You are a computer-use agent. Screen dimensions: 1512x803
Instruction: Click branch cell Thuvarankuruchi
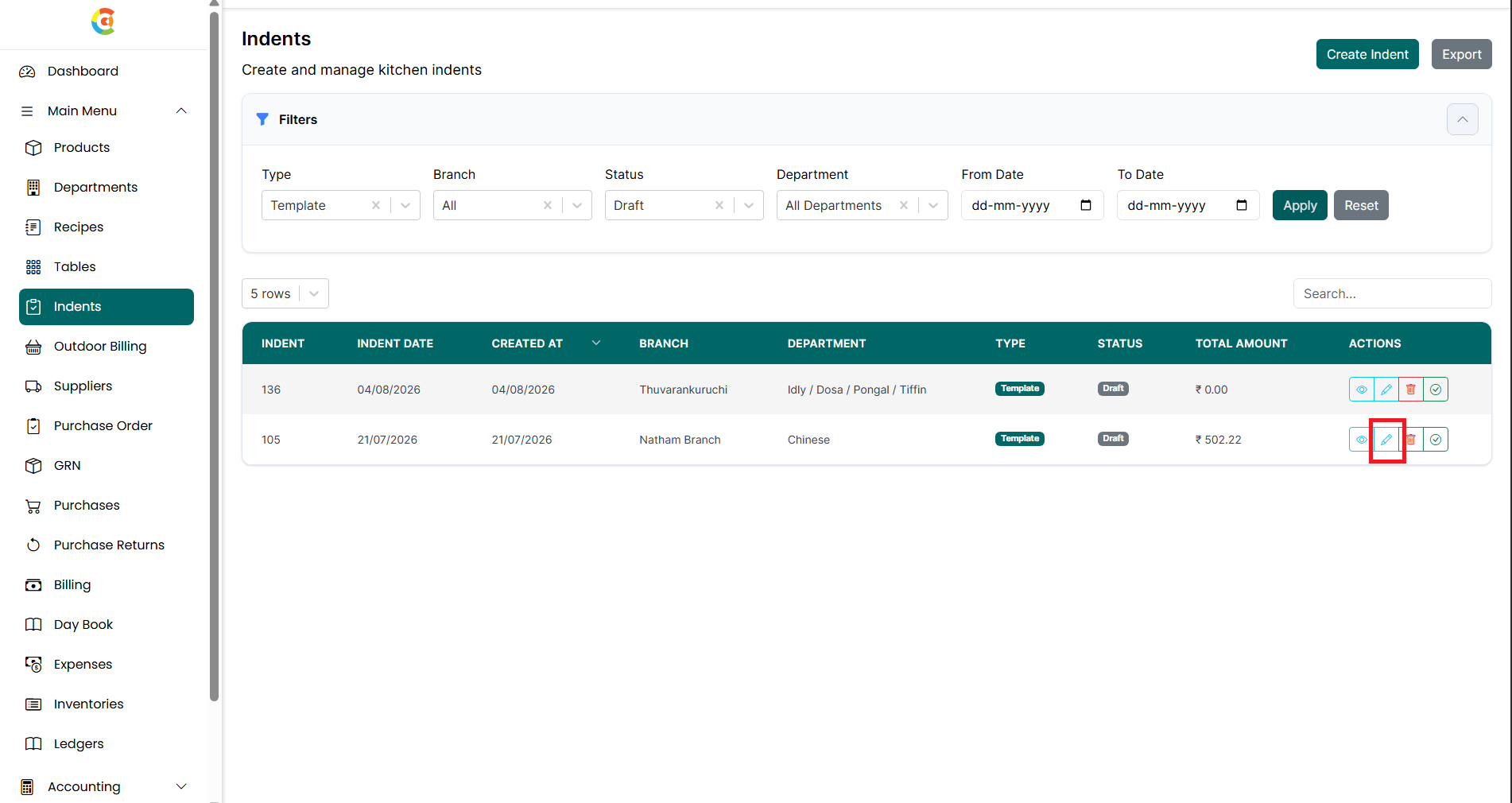point(684,390)
